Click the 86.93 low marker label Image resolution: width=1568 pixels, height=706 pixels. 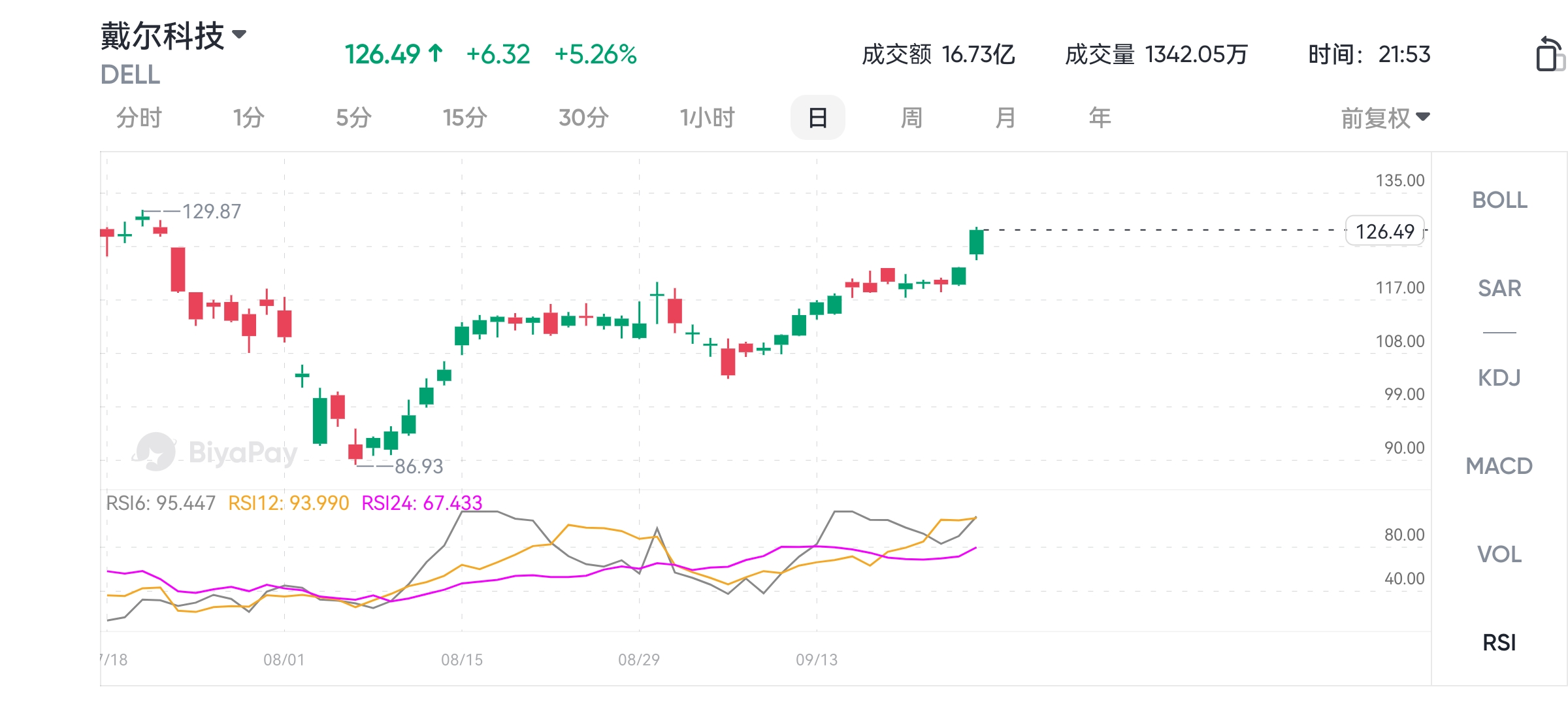419,466
